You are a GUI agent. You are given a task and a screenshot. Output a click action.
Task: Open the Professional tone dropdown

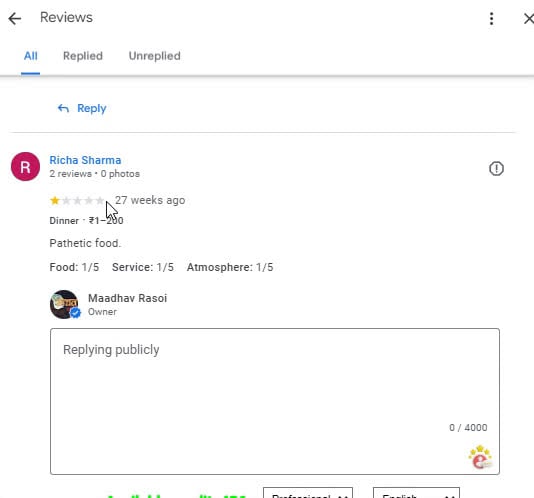tap(308, 493)
